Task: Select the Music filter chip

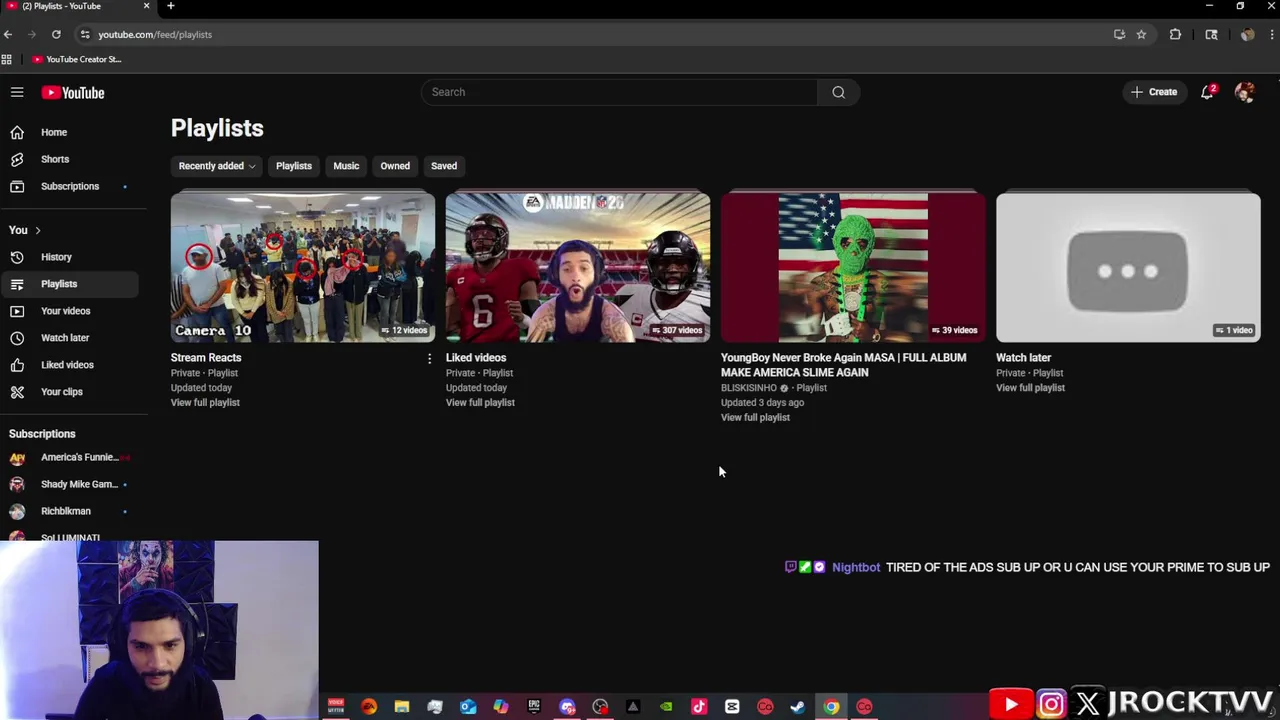Action: point(346,166)
